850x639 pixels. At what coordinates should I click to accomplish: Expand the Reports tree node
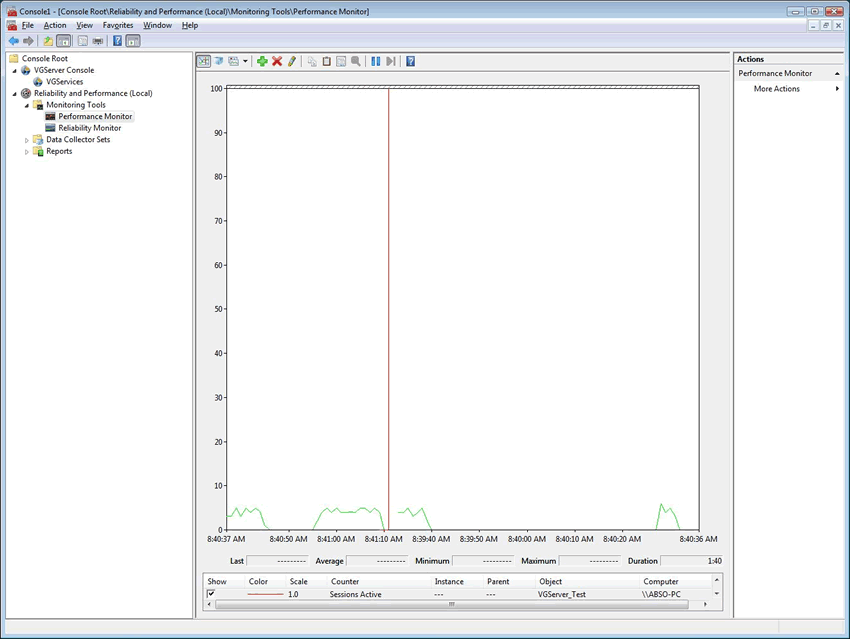[27, 152]
